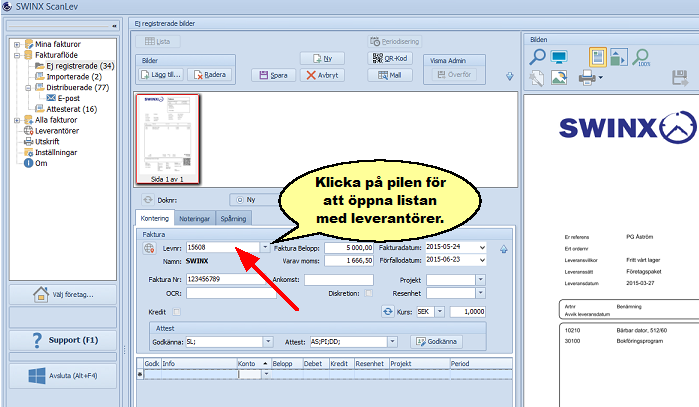Viewport: 699px width, 407px height.
Task: Switch to the Noteringar tab
Action: click(x=194, y=218)
